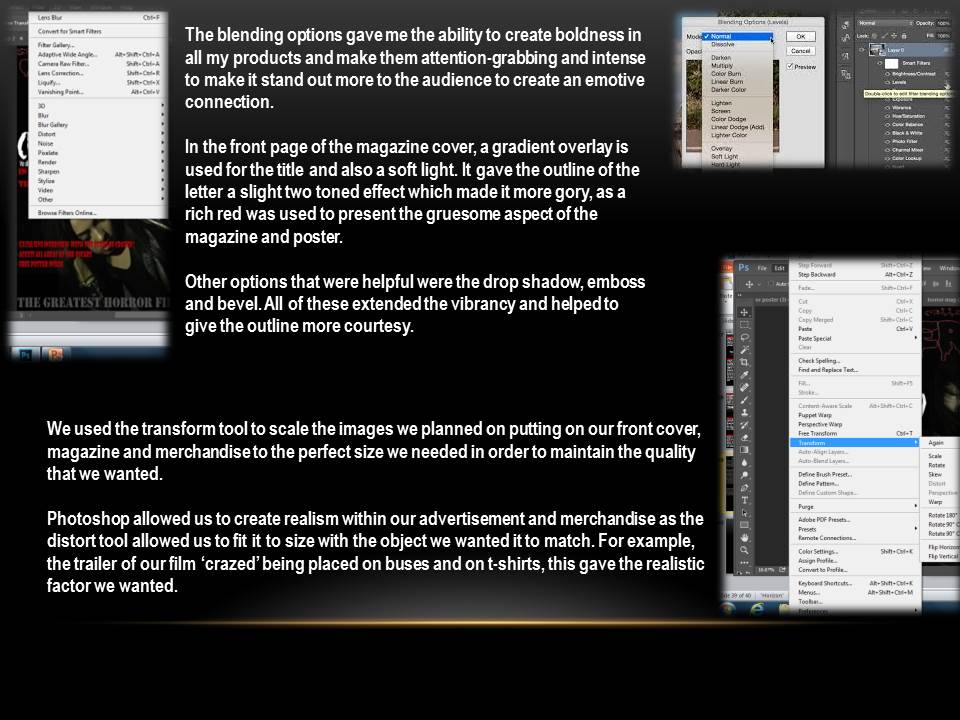Hide the Hue/Saturation smart filter

(887, 116)
